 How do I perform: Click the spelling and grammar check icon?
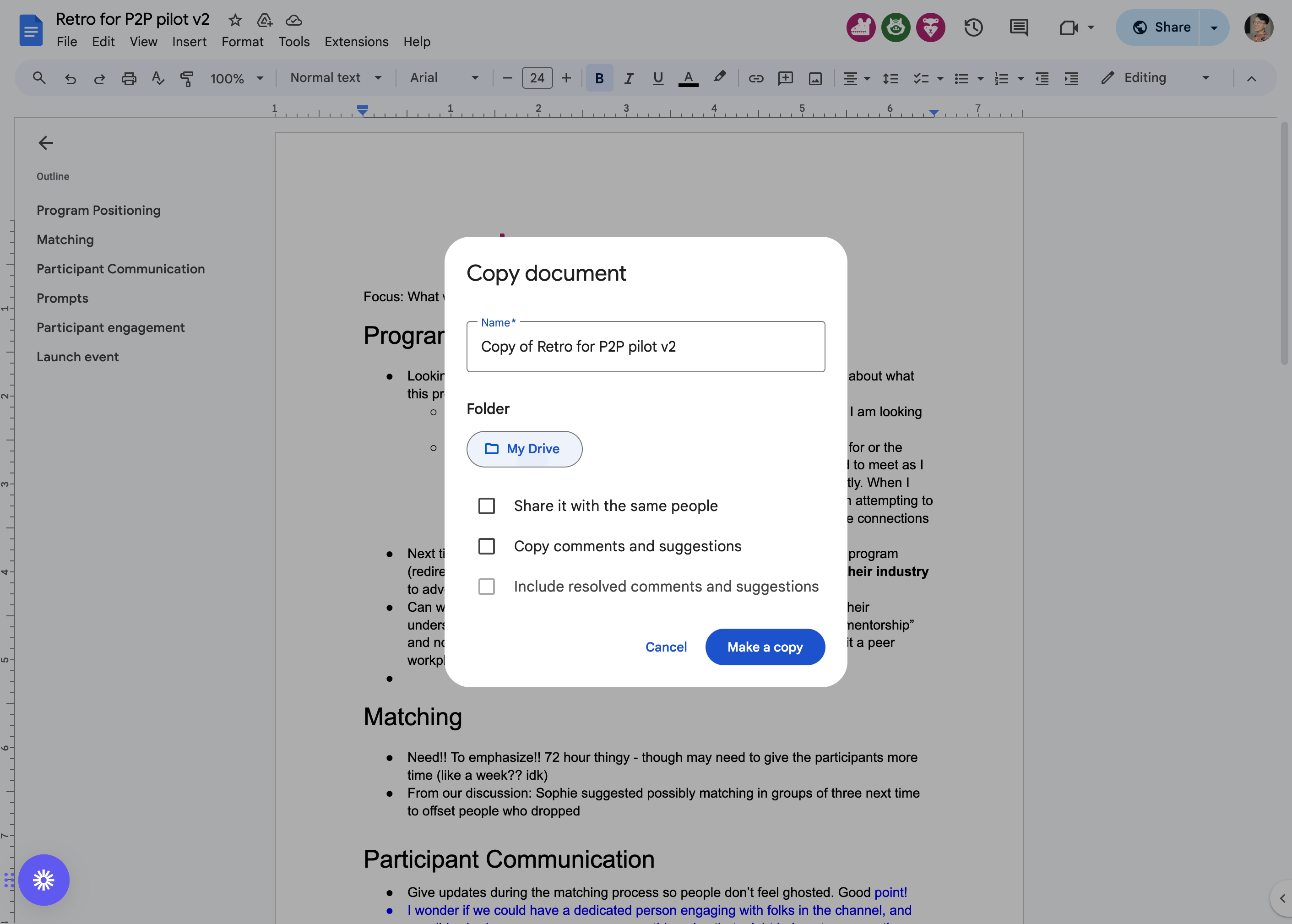158,78
